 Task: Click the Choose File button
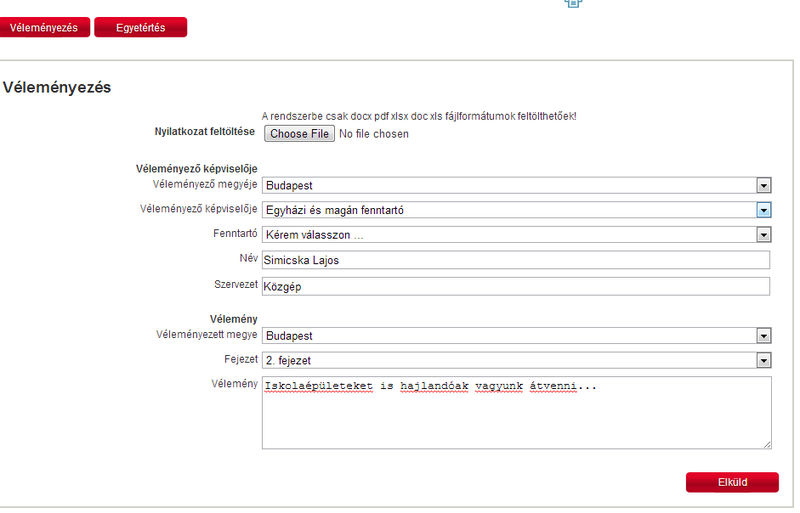(299, 134)
